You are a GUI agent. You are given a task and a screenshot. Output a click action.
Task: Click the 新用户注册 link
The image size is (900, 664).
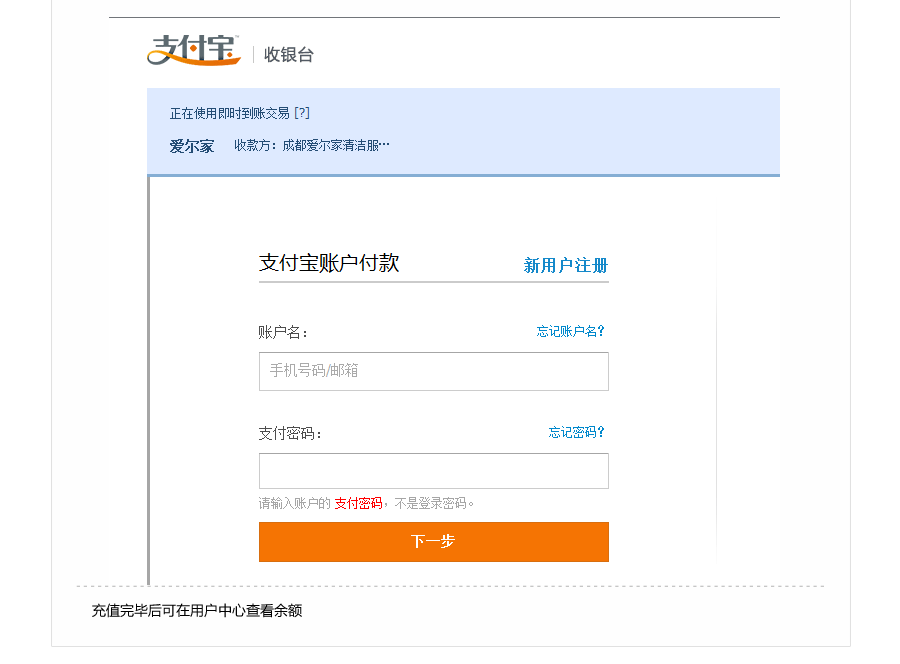tap(565, 265)
